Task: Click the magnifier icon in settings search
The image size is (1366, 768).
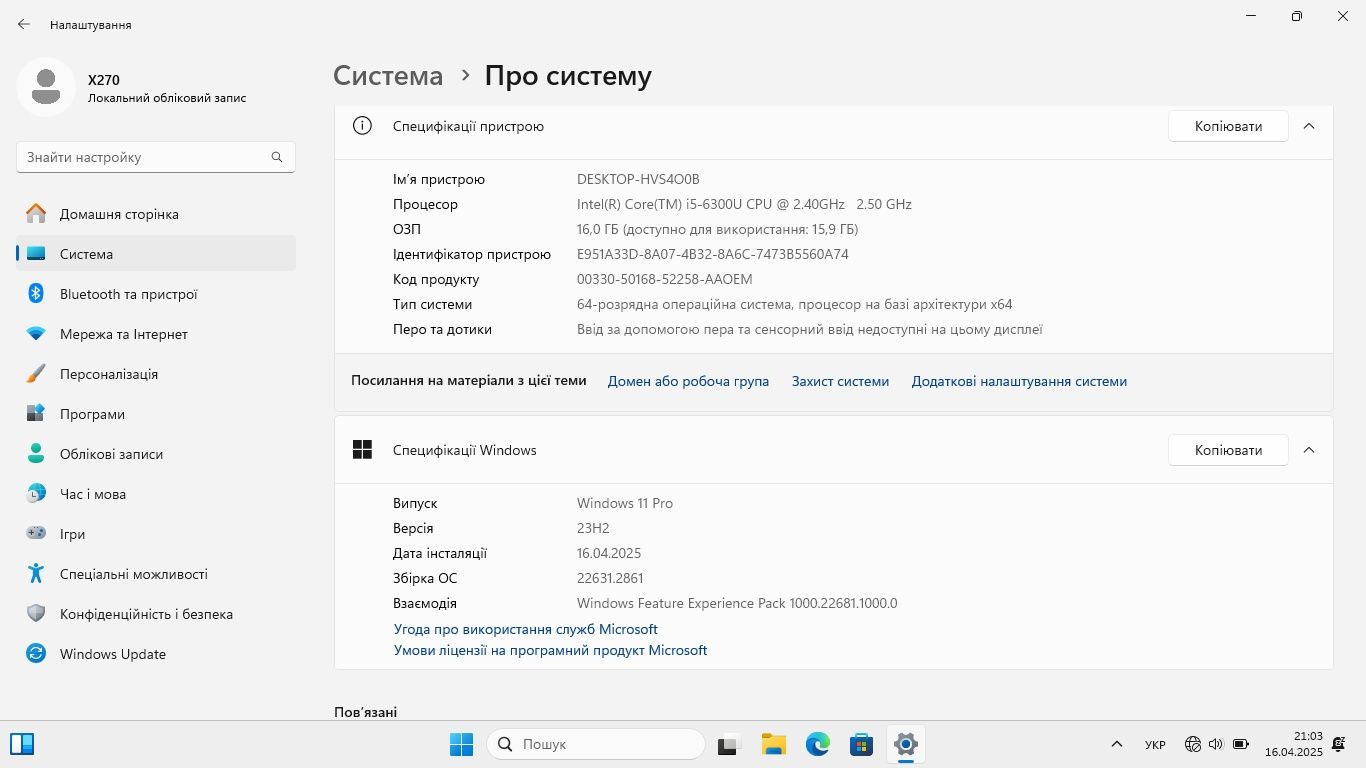Action: coord(277,157)
